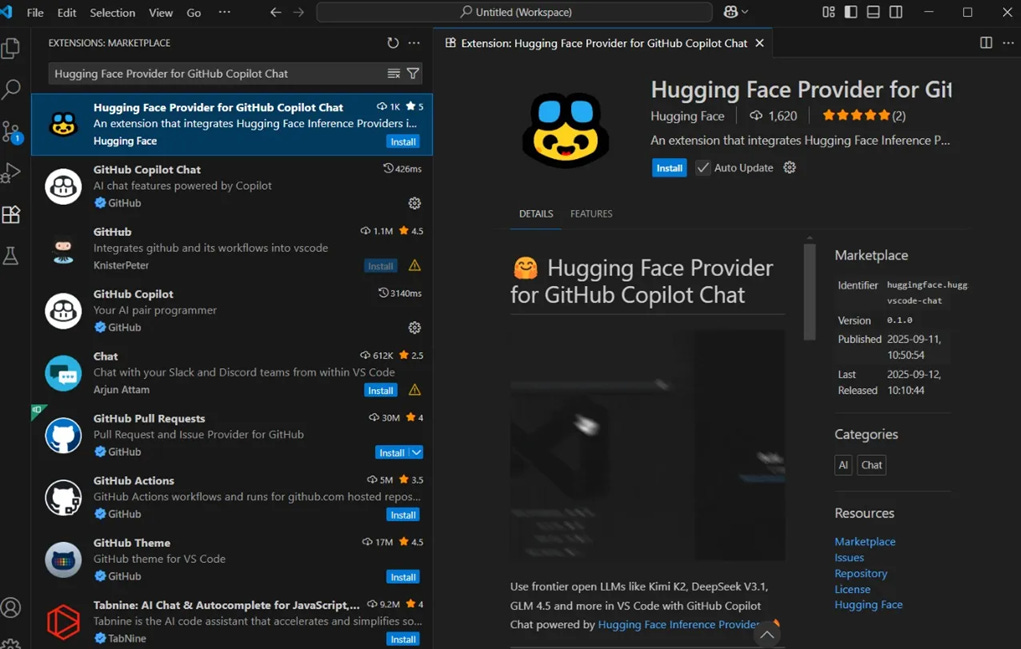Viewport: 1021px width, 649px height.
Task: Open the extension filter options
Action: [413, 74]
